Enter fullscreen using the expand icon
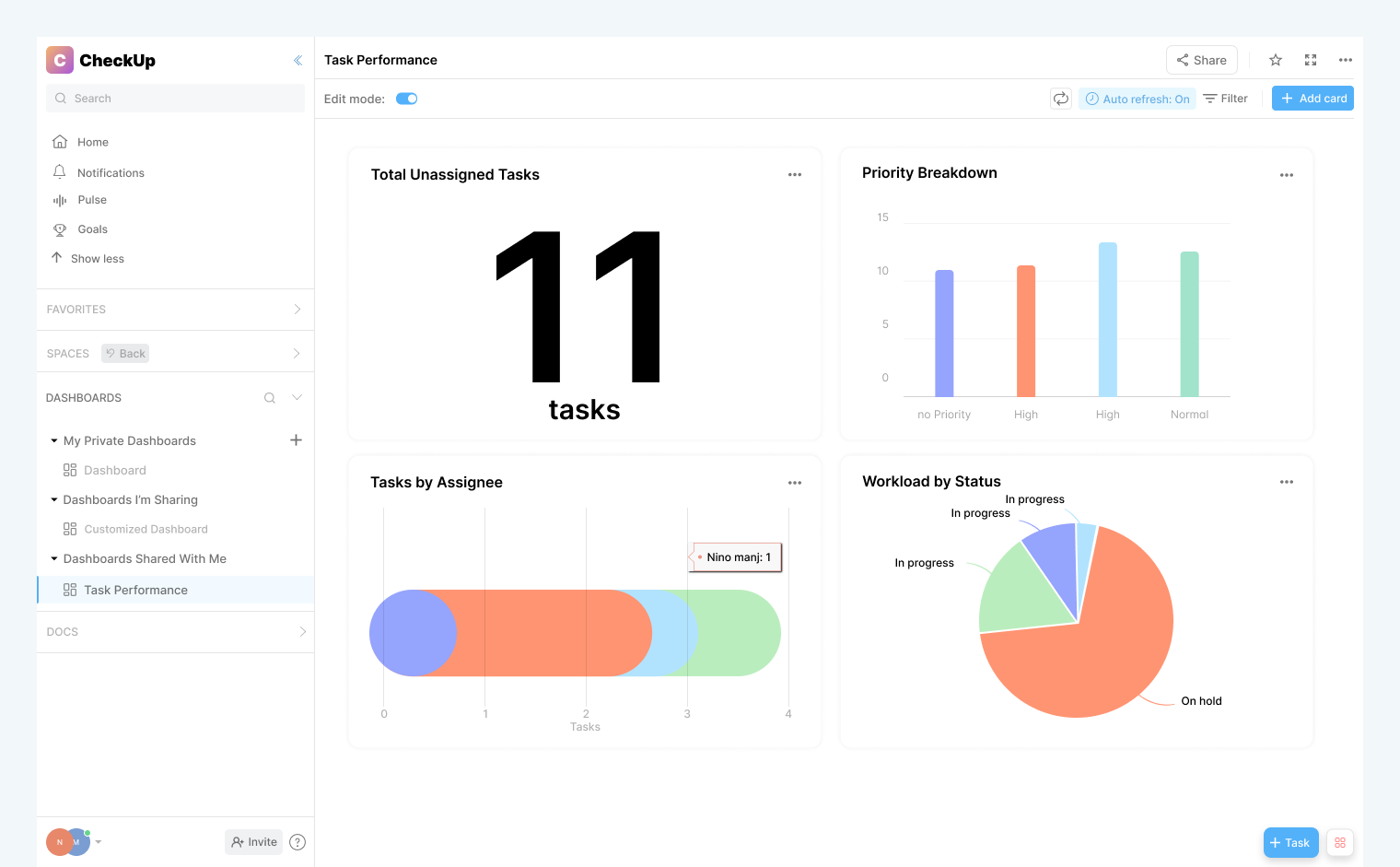 pyautogui.click(x=1310, y=60)
